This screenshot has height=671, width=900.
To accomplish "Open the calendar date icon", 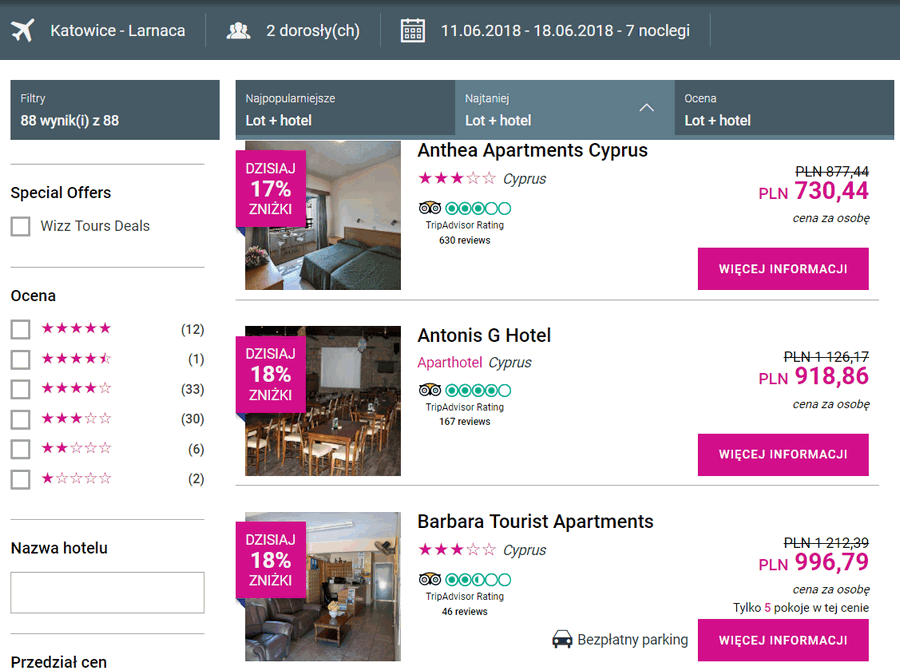I will (412, 30).
